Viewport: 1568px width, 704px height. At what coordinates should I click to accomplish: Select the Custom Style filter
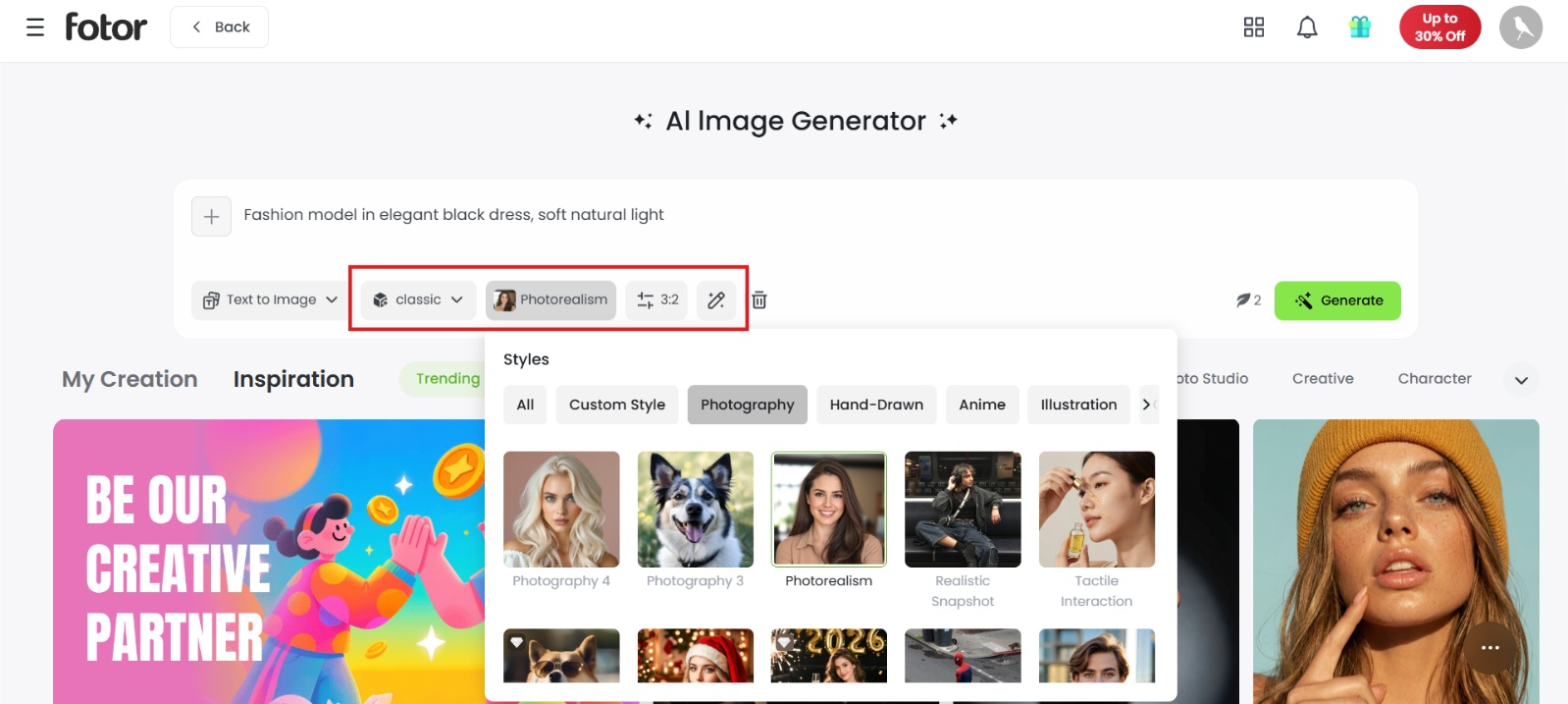tap(617, 405)
